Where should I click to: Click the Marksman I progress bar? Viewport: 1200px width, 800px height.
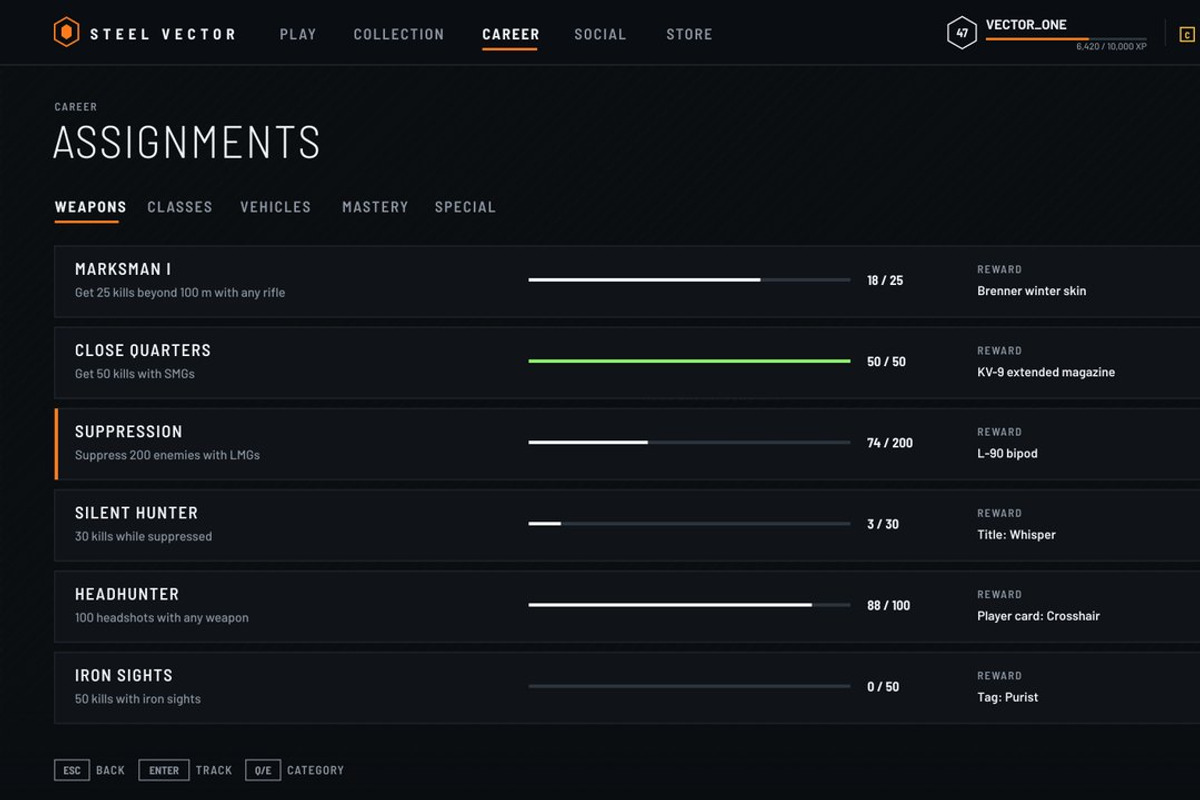(x=689, y=280)
